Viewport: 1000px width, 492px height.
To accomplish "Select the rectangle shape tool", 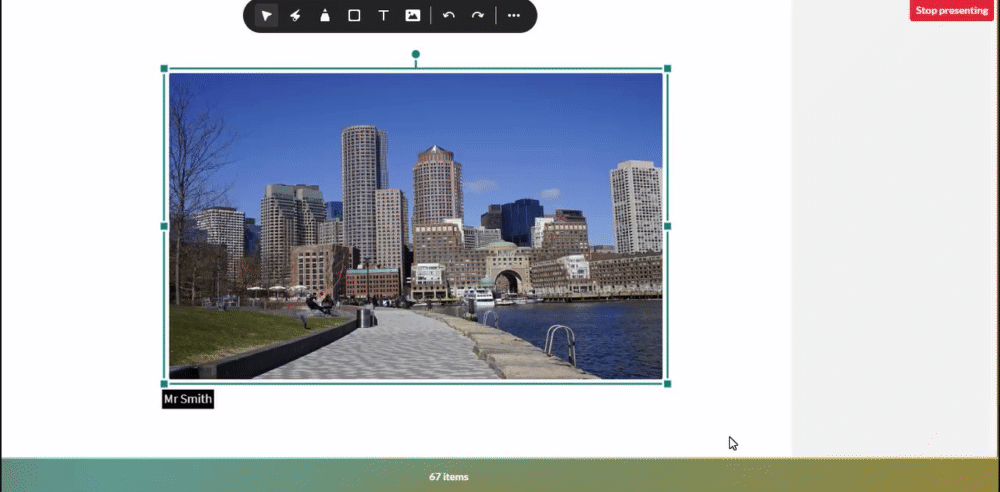I will pos(354,16).
